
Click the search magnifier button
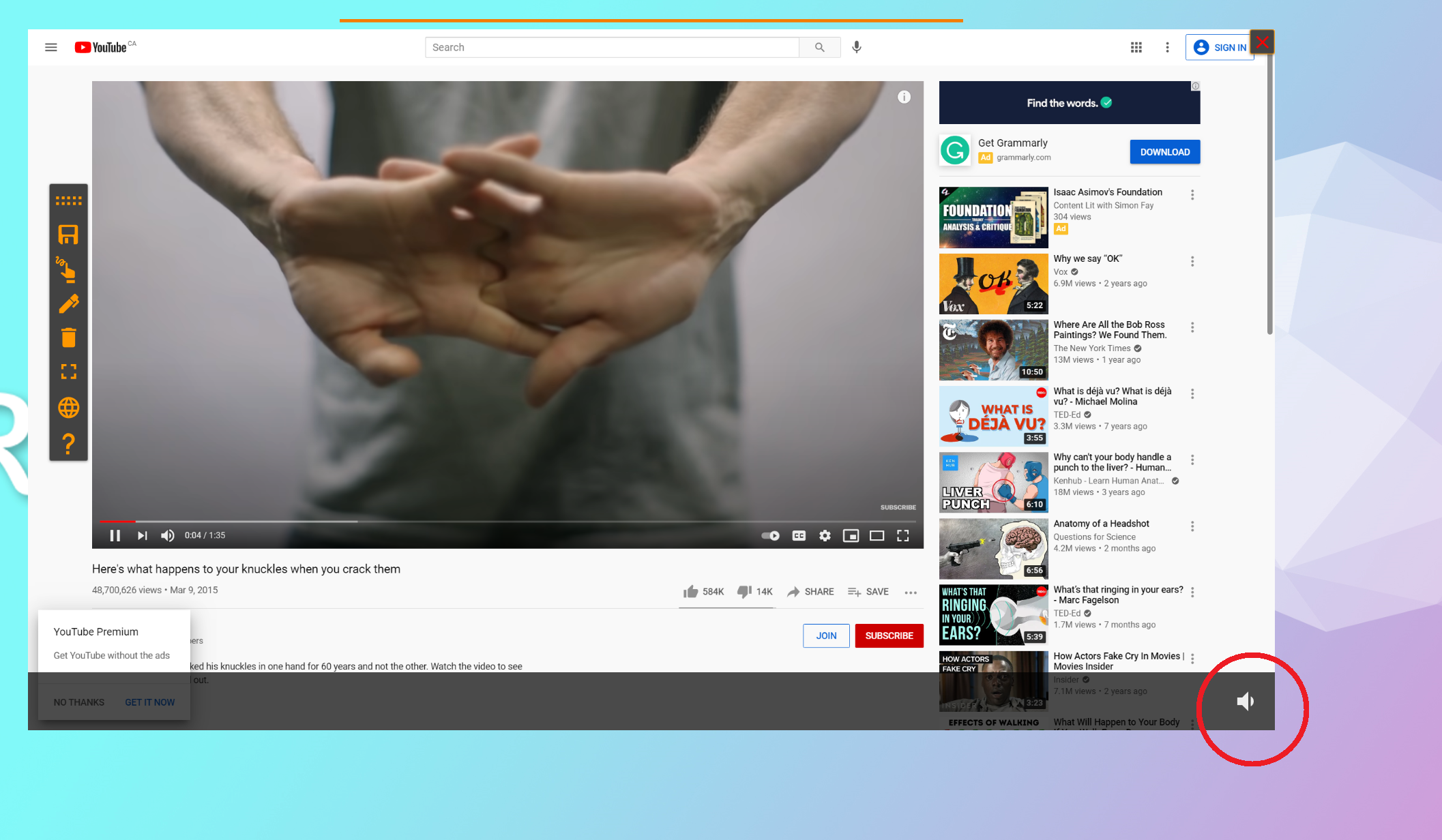820,47
